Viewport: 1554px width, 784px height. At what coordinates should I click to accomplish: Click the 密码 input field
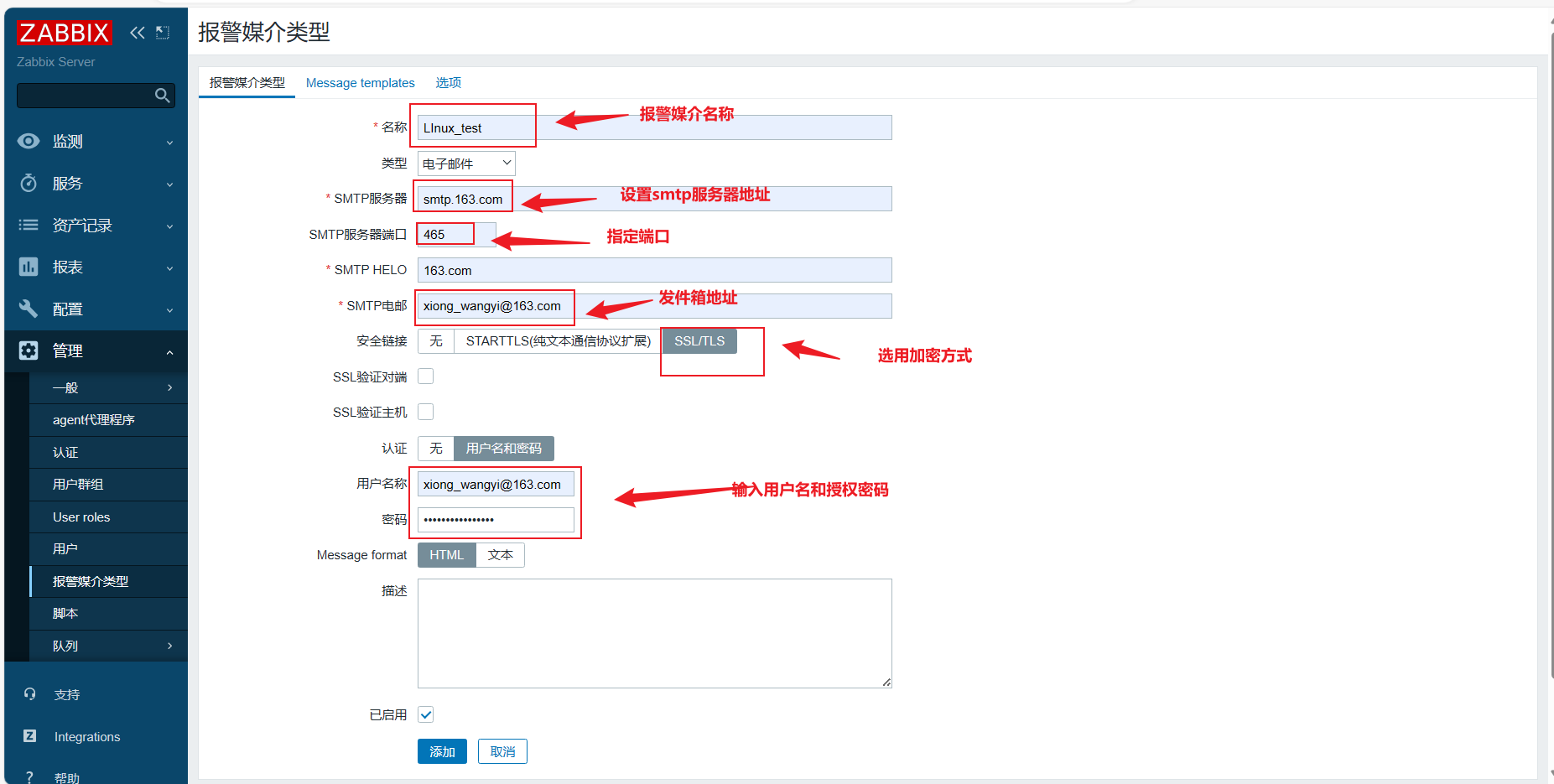coord(496,520)
